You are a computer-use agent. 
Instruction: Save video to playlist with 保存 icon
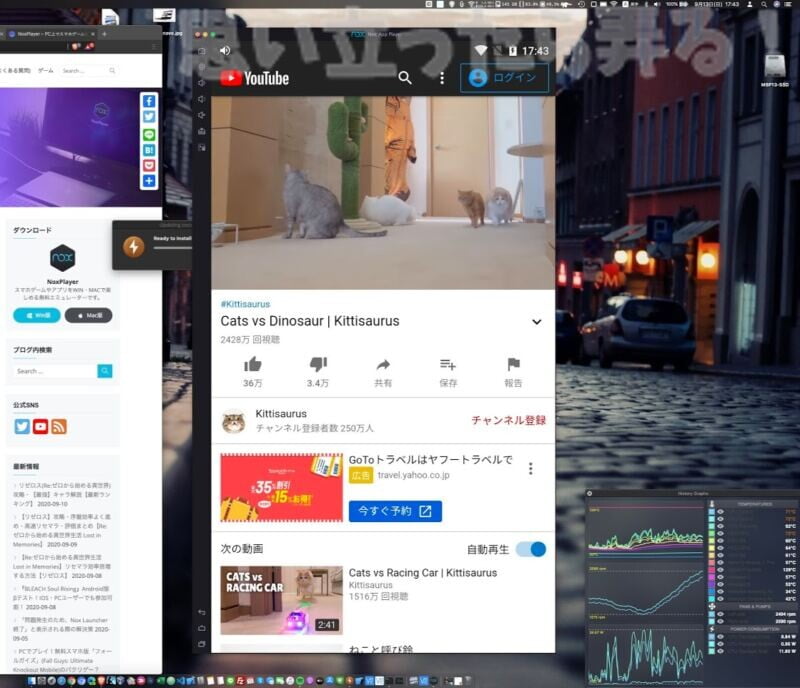coord(448,364)
